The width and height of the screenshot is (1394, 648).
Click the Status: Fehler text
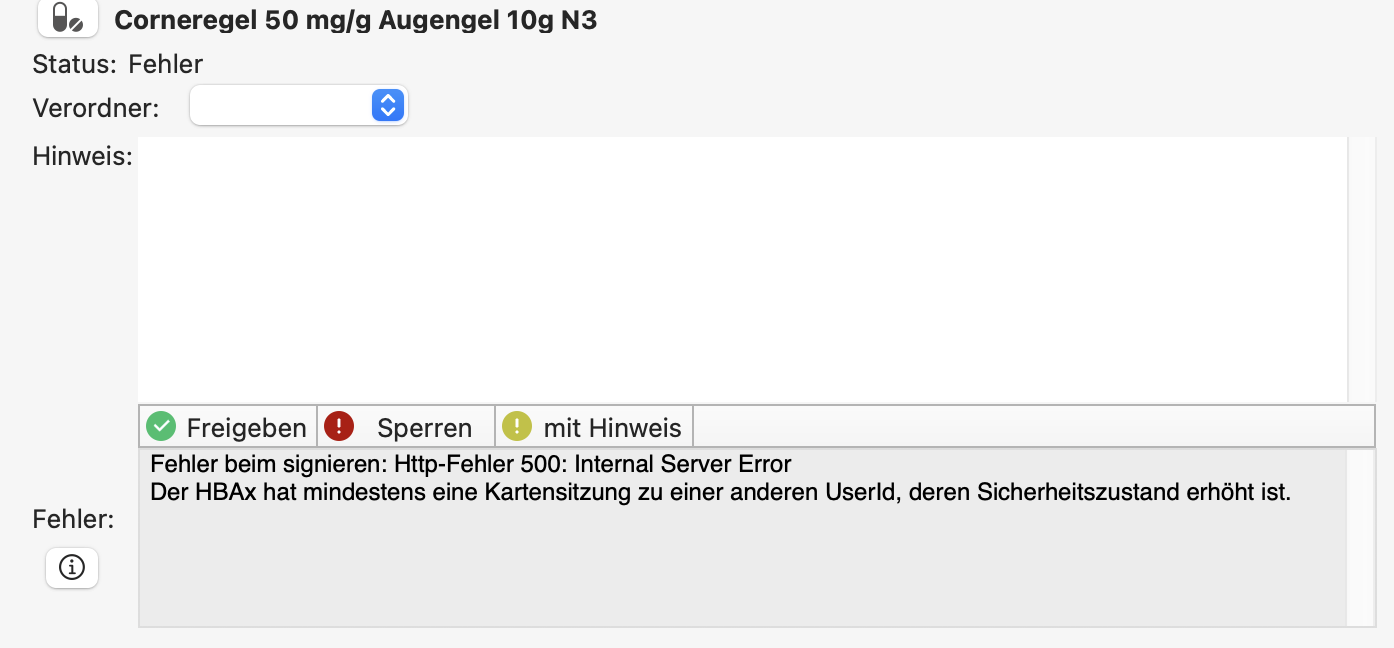coord(118,65)
